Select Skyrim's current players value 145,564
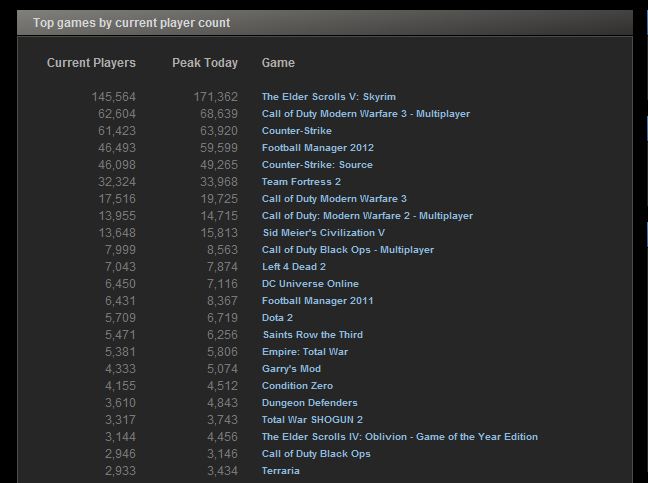 (114, 97)
